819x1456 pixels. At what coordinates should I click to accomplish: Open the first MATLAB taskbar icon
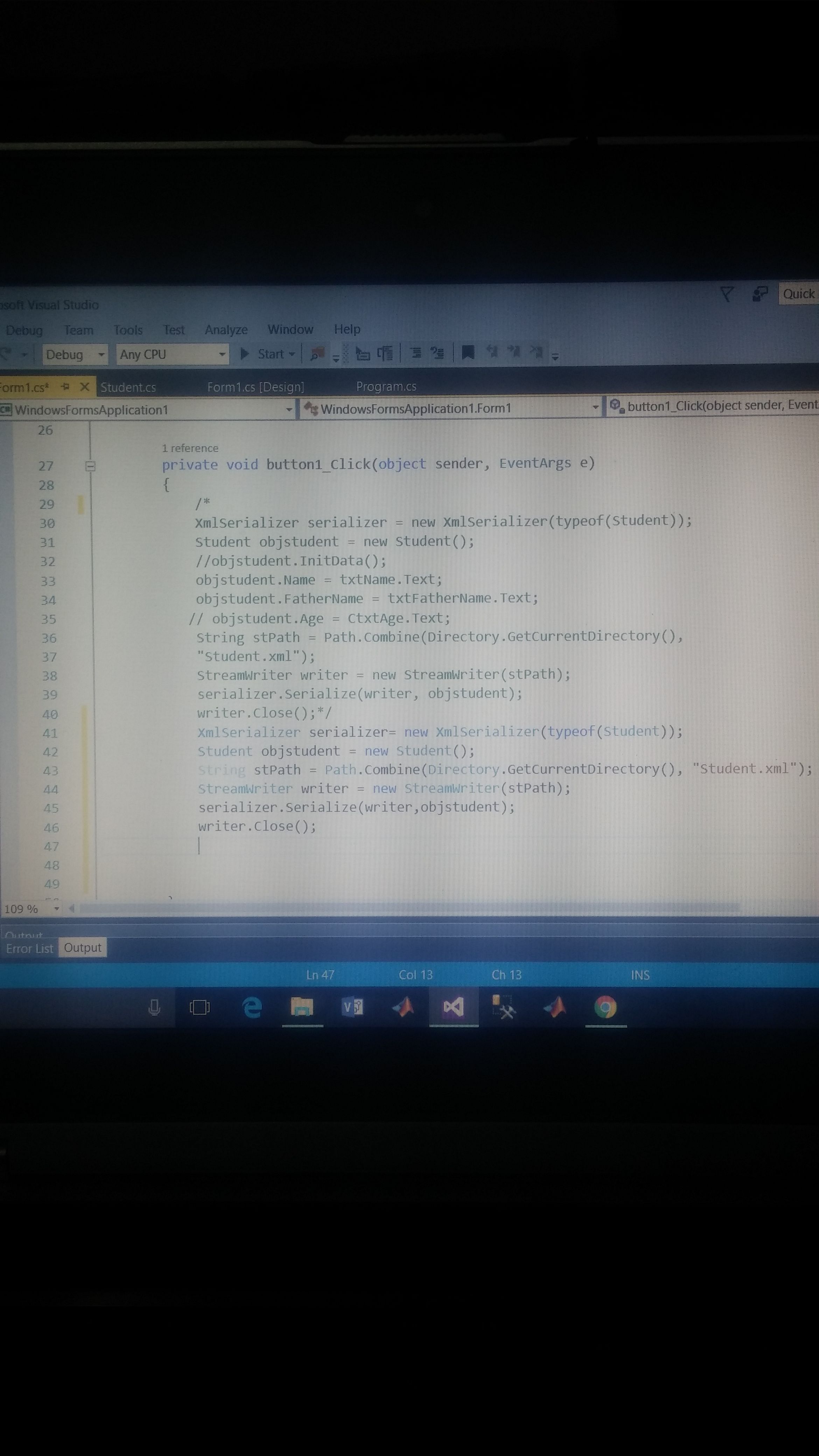point(403,1007)
